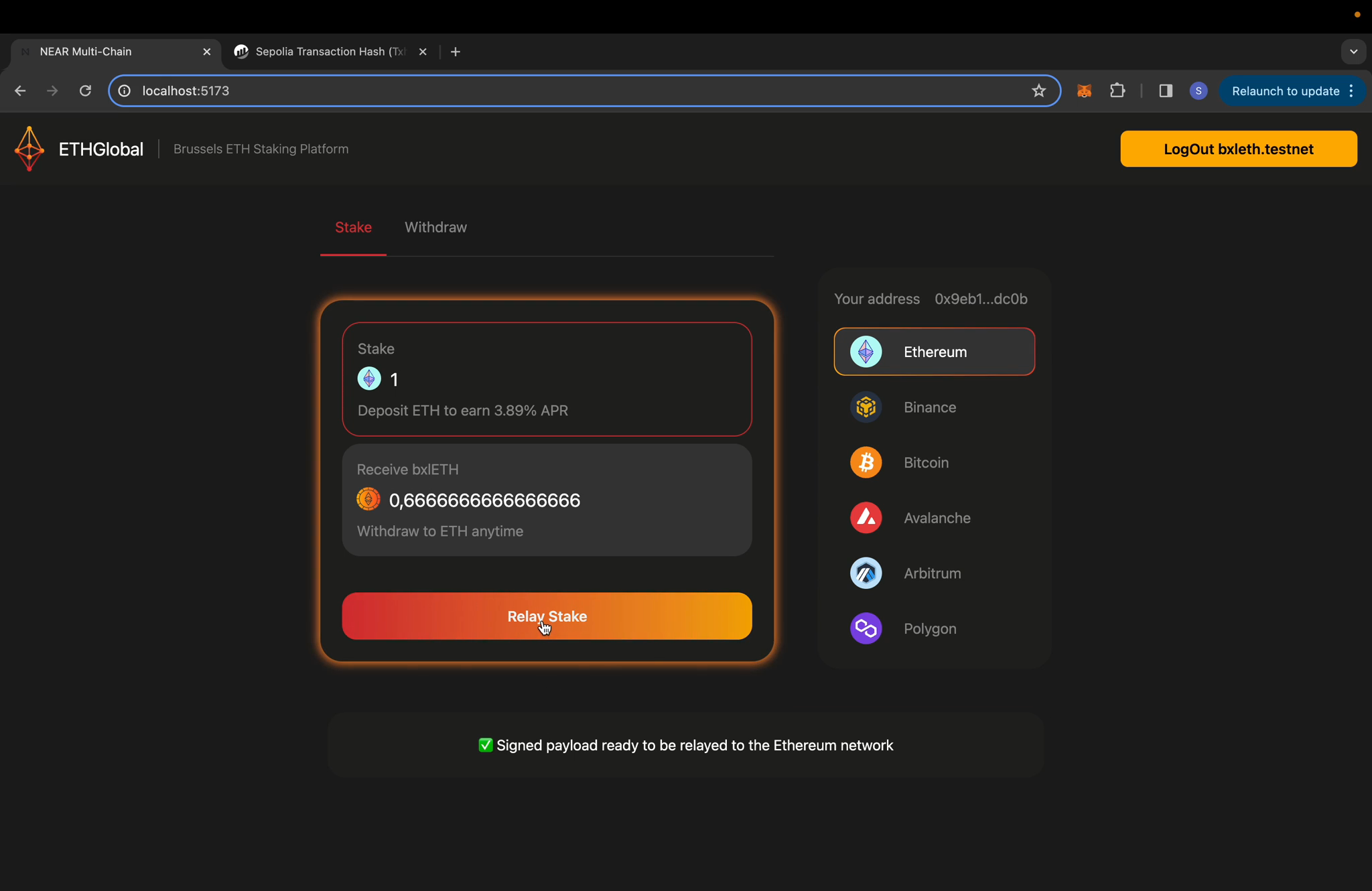Select the Withdraw tab
The image size is (1372, 891).
point(435,227)
